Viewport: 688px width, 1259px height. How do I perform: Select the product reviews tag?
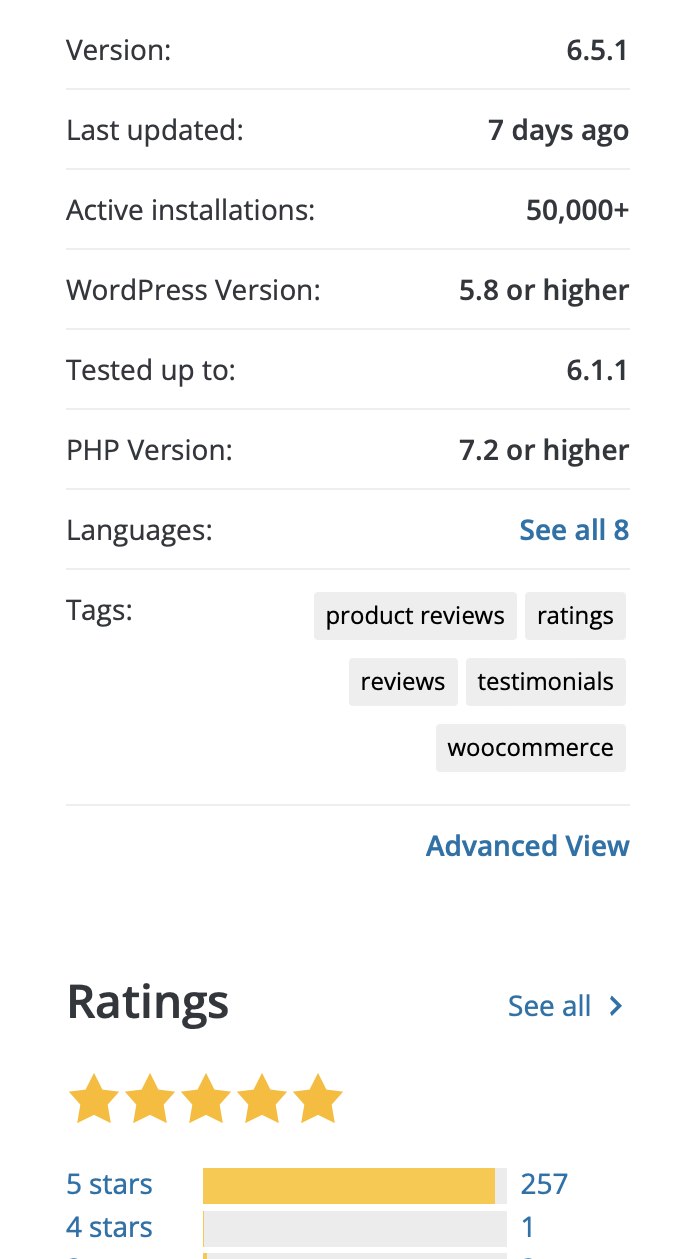tap(415, 615)
